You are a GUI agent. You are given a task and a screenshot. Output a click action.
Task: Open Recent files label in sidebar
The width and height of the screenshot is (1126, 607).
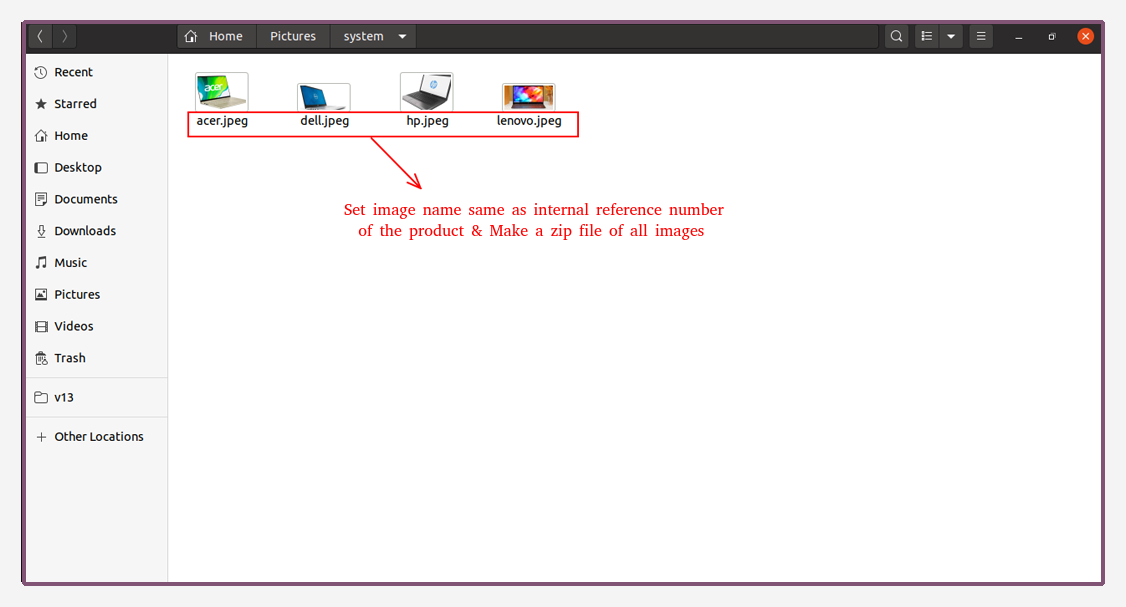pyautogui.click(x=73, y=73)
